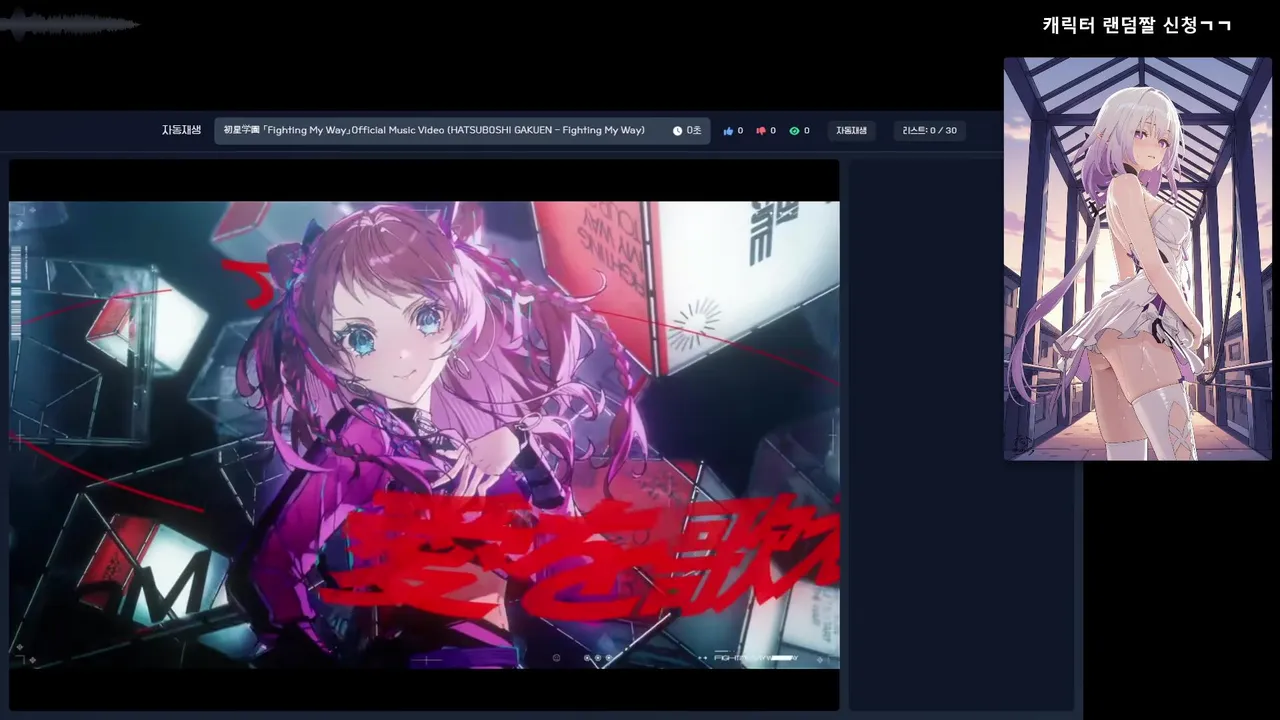Image resolution: width=1280 pixels, height=720 pixels.
Task: Click the 0초 elapsed time text
Action: [694, 131]
